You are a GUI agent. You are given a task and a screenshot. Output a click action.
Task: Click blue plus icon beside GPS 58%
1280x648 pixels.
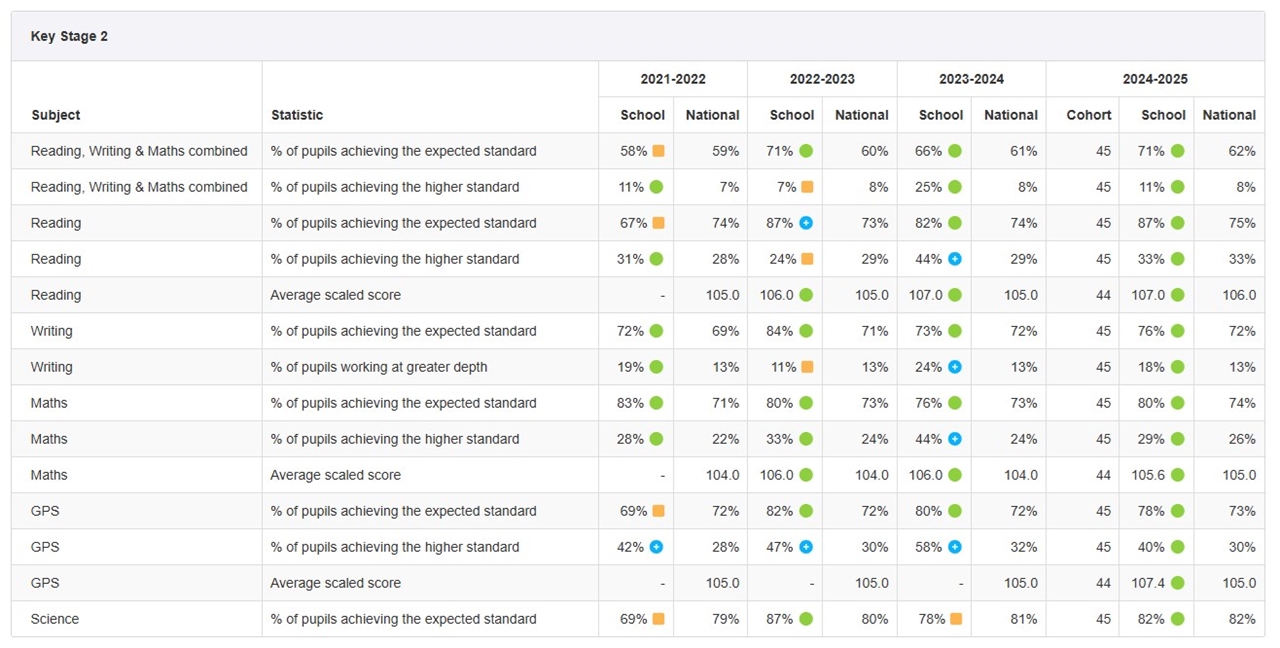coord(955,547)
